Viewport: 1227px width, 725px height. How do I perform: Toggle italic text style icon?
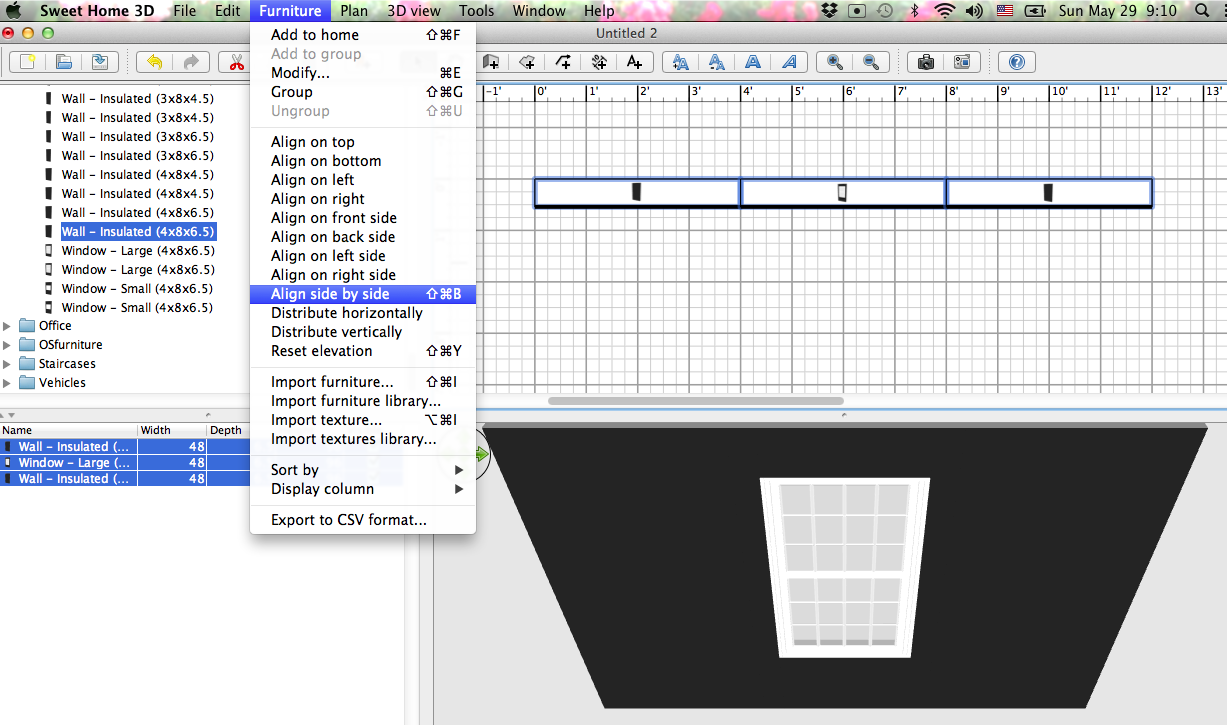pos(789,62)
